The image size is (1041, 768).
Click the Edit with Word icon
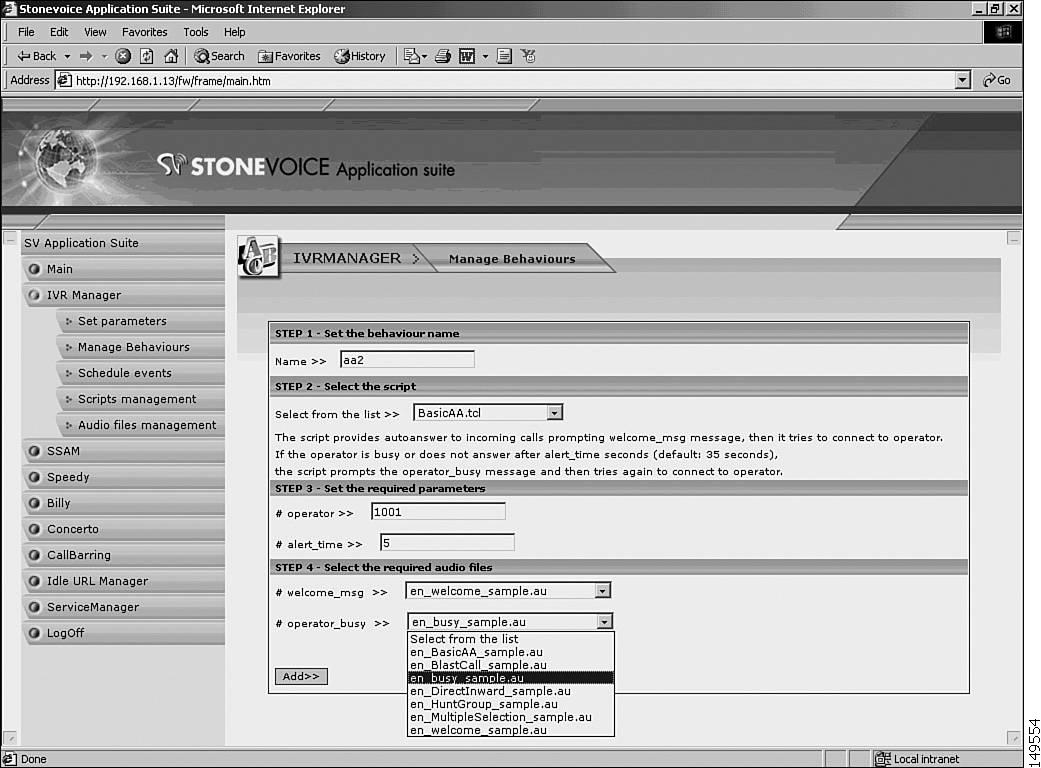[467, 56]
